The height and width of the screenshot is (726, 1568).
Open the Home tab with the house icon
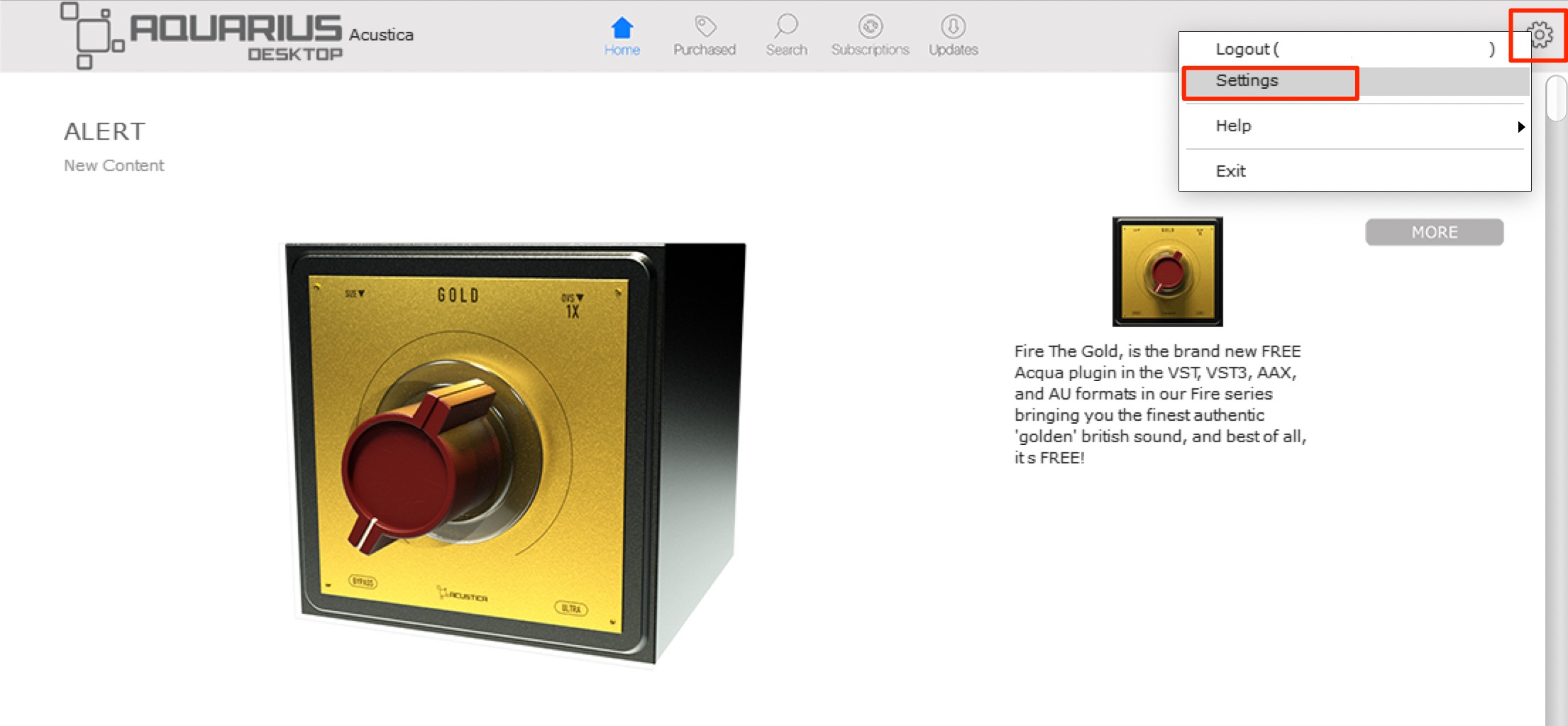(x=622, y=35)
